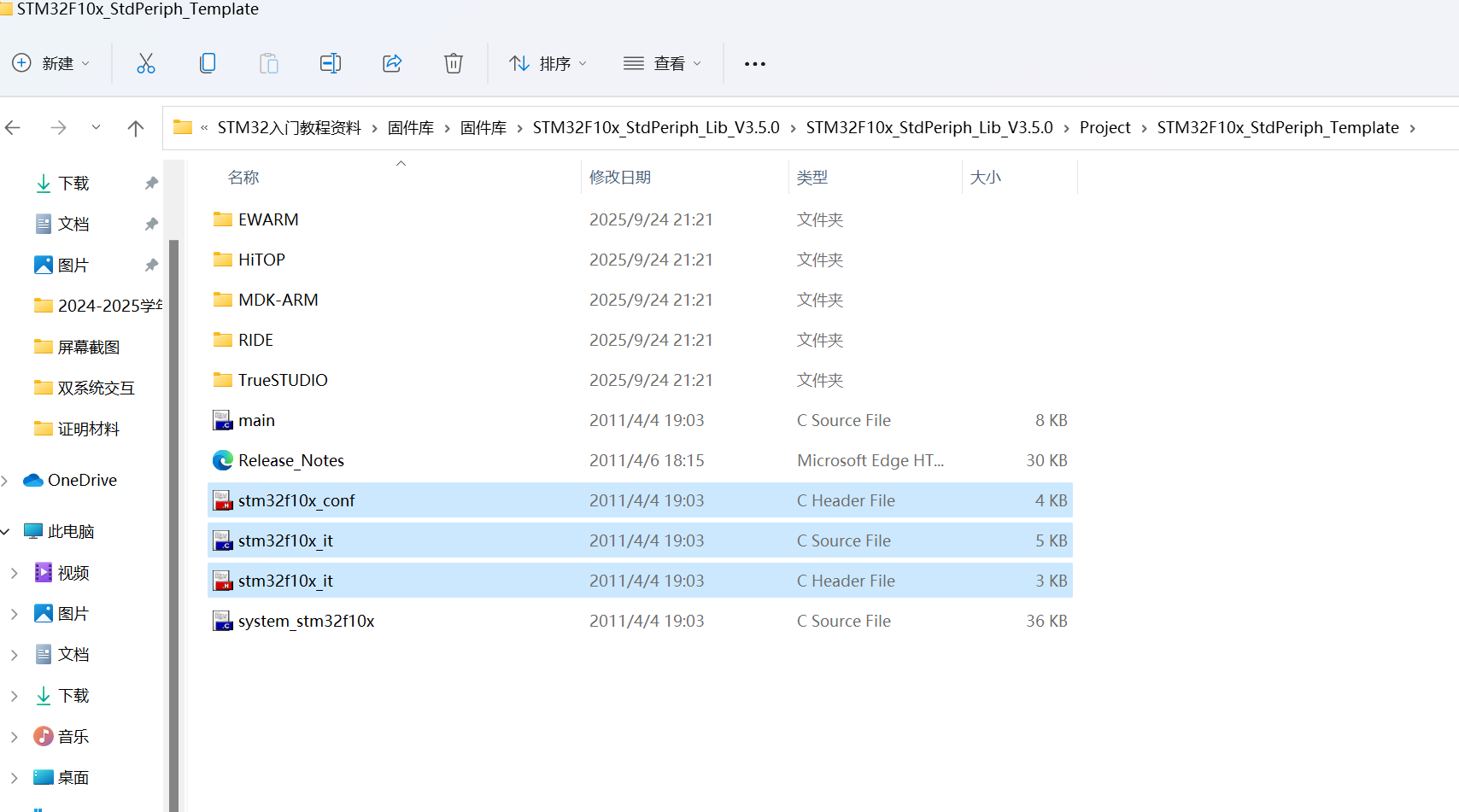The image size is (1459, 812).
Task: Open the three-dot more options menu
Action: point(755,64)
